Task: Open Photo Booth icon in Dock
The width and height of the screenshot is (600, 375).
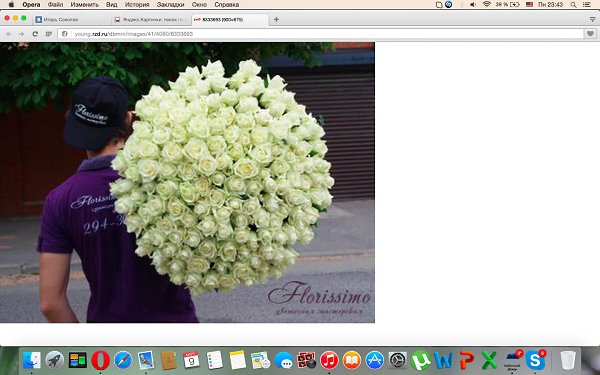Action: click(x=307, y=360)
